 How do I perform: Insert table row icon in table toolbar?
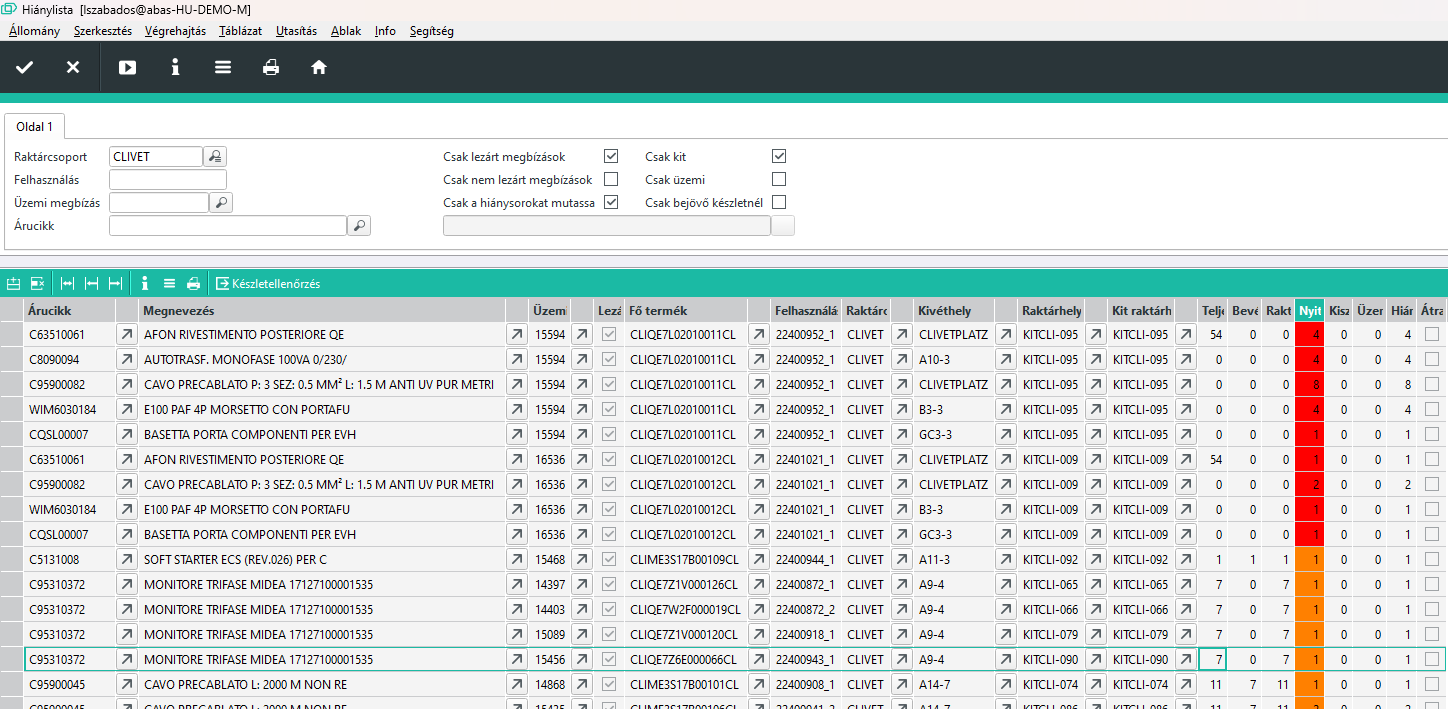pyautogui.click(x=15, y=284)
